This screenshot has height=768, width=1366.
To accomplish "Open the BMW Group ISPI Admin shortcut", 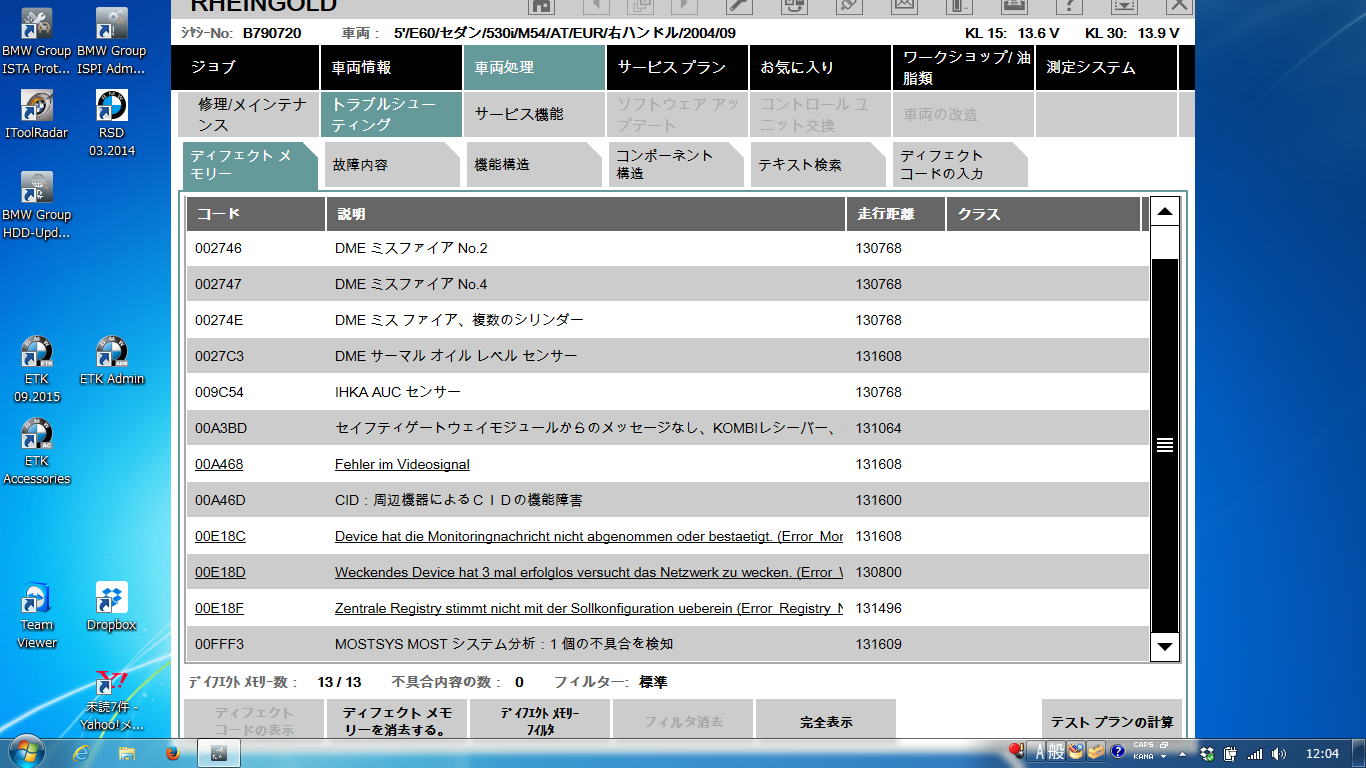I will pos(112,41).
